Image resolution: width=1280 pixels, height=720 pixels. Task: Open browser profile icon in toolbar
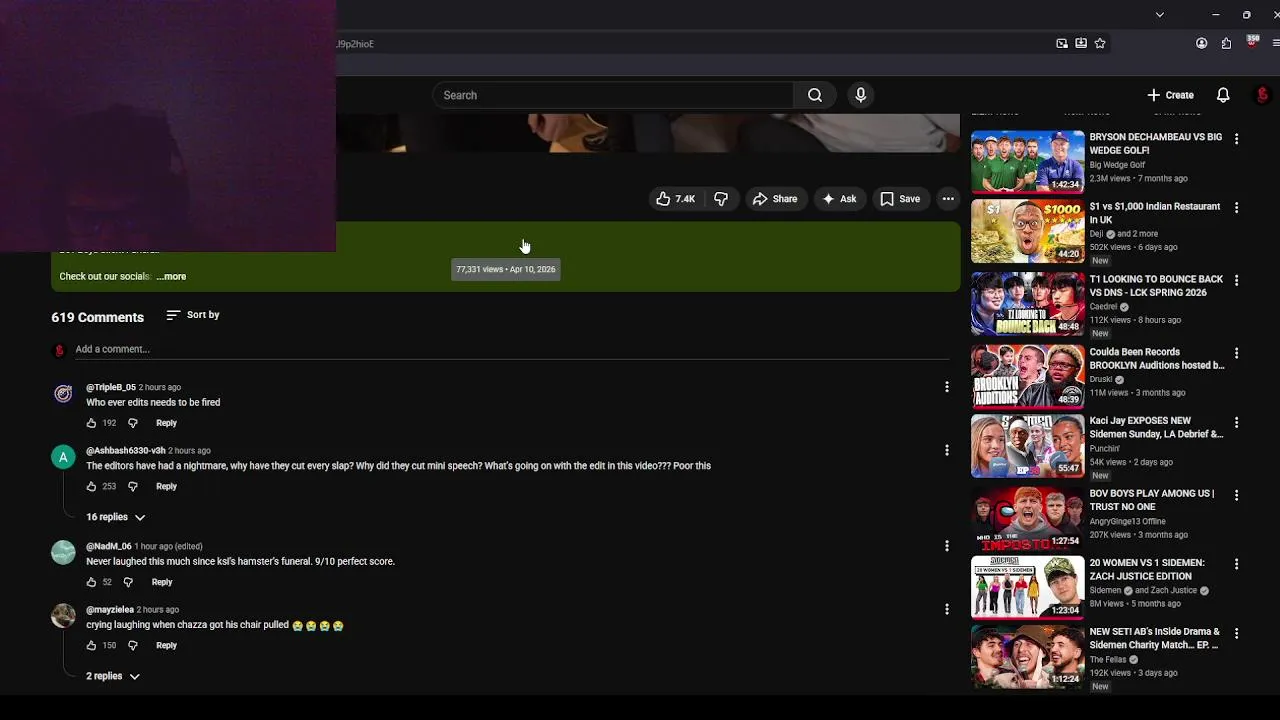1201,43
